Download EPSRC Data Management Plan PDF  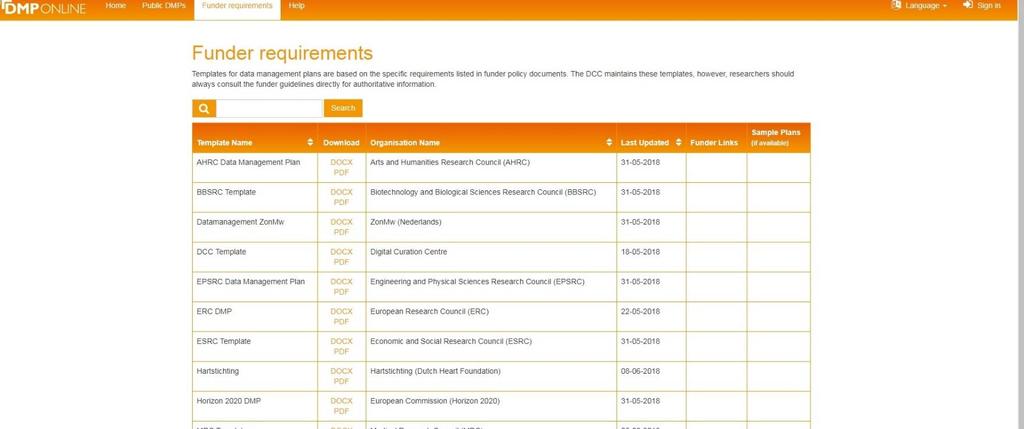click(341, 293)
